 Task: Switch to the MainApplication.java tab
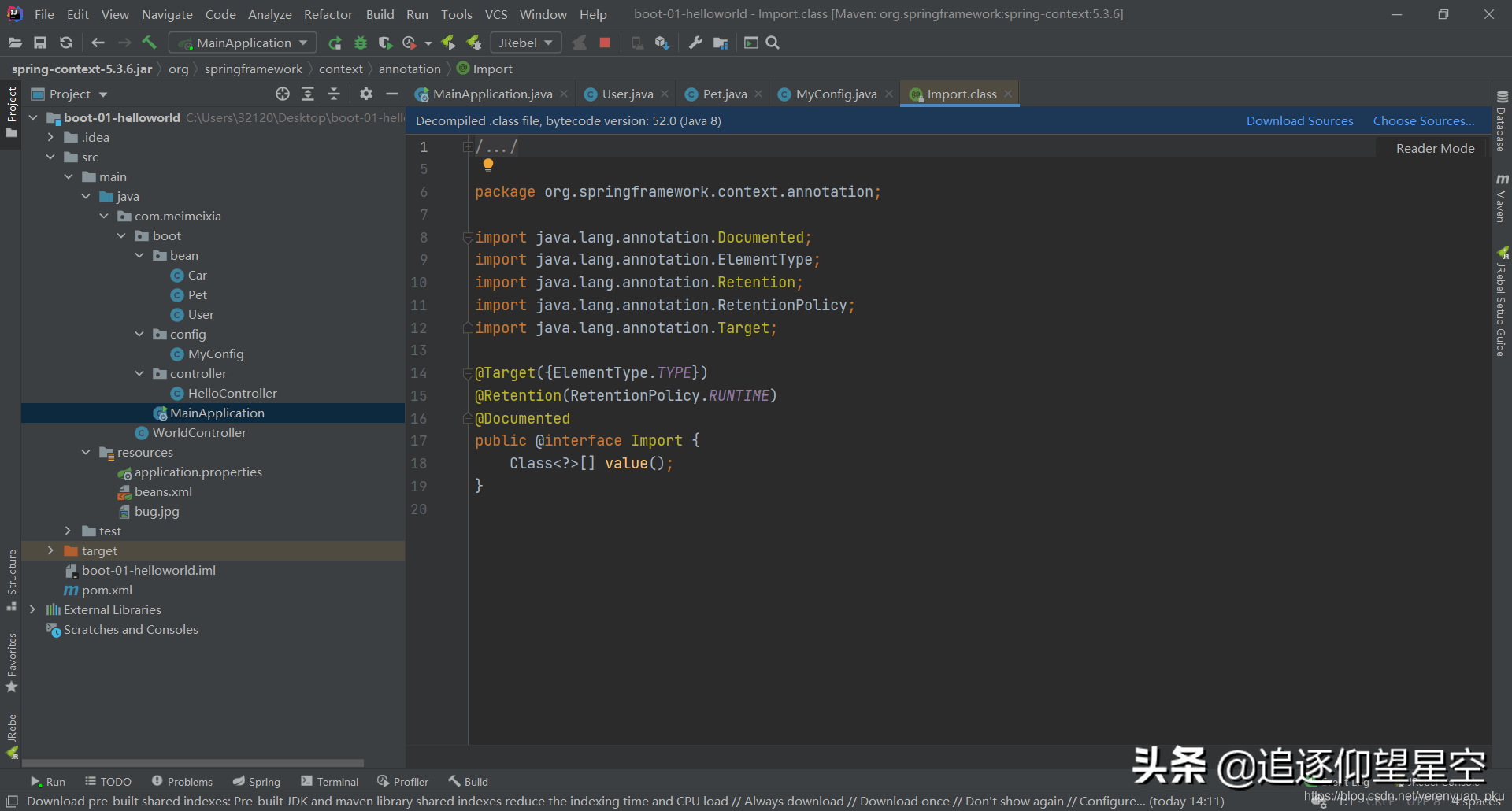tap(492, 94)
